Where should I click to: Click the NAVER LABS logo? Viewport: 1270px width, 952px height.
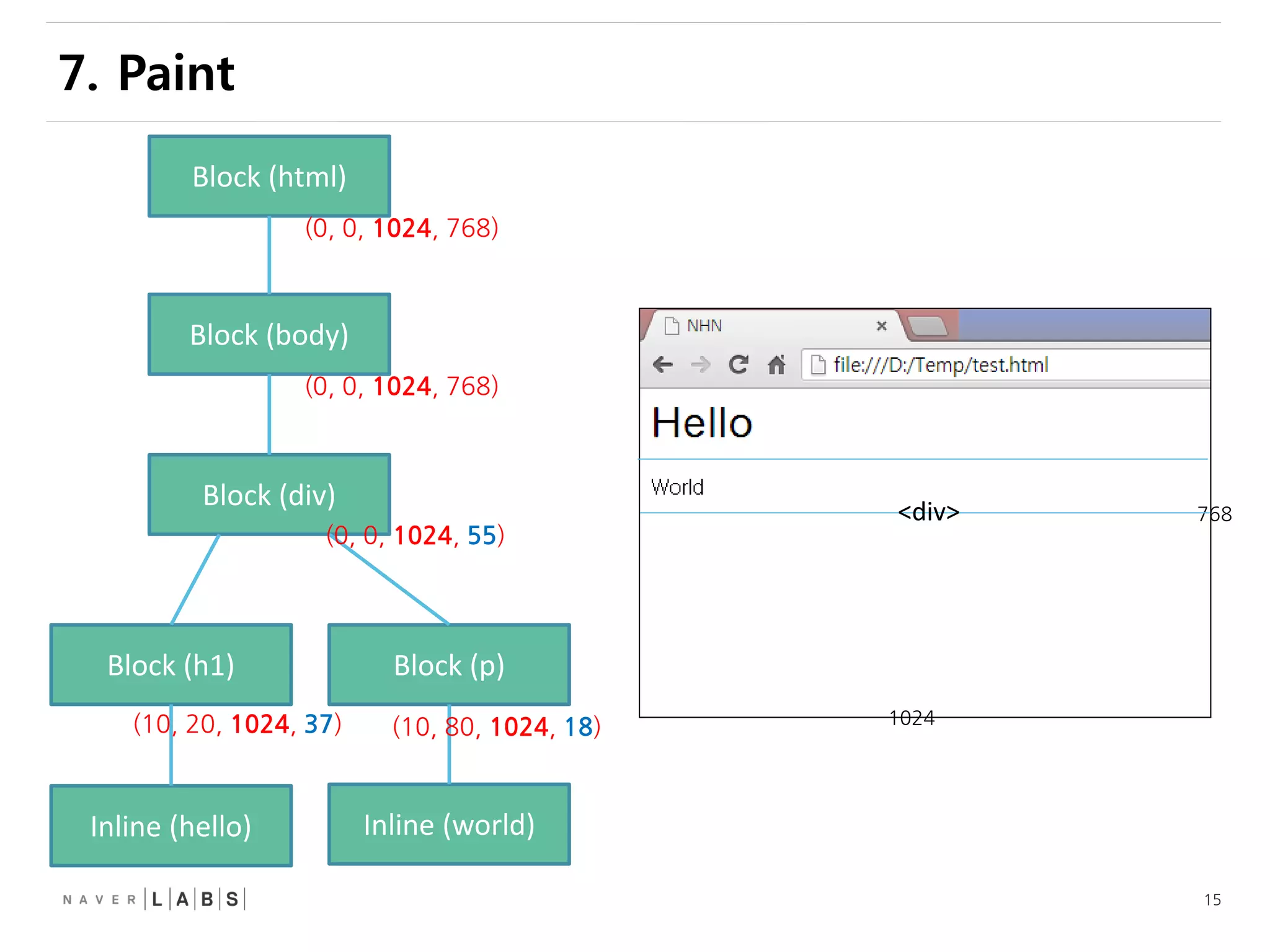click(x=154, y=899)
